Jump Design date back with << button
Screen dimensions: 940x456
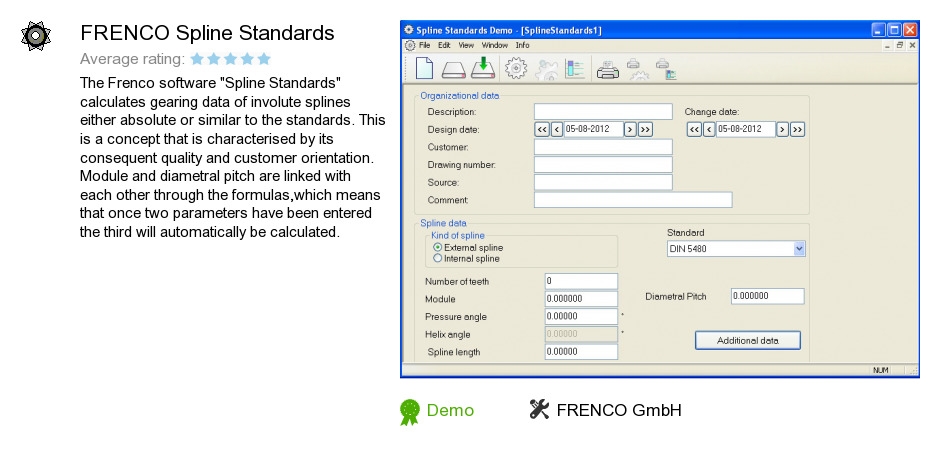(541, 129)
